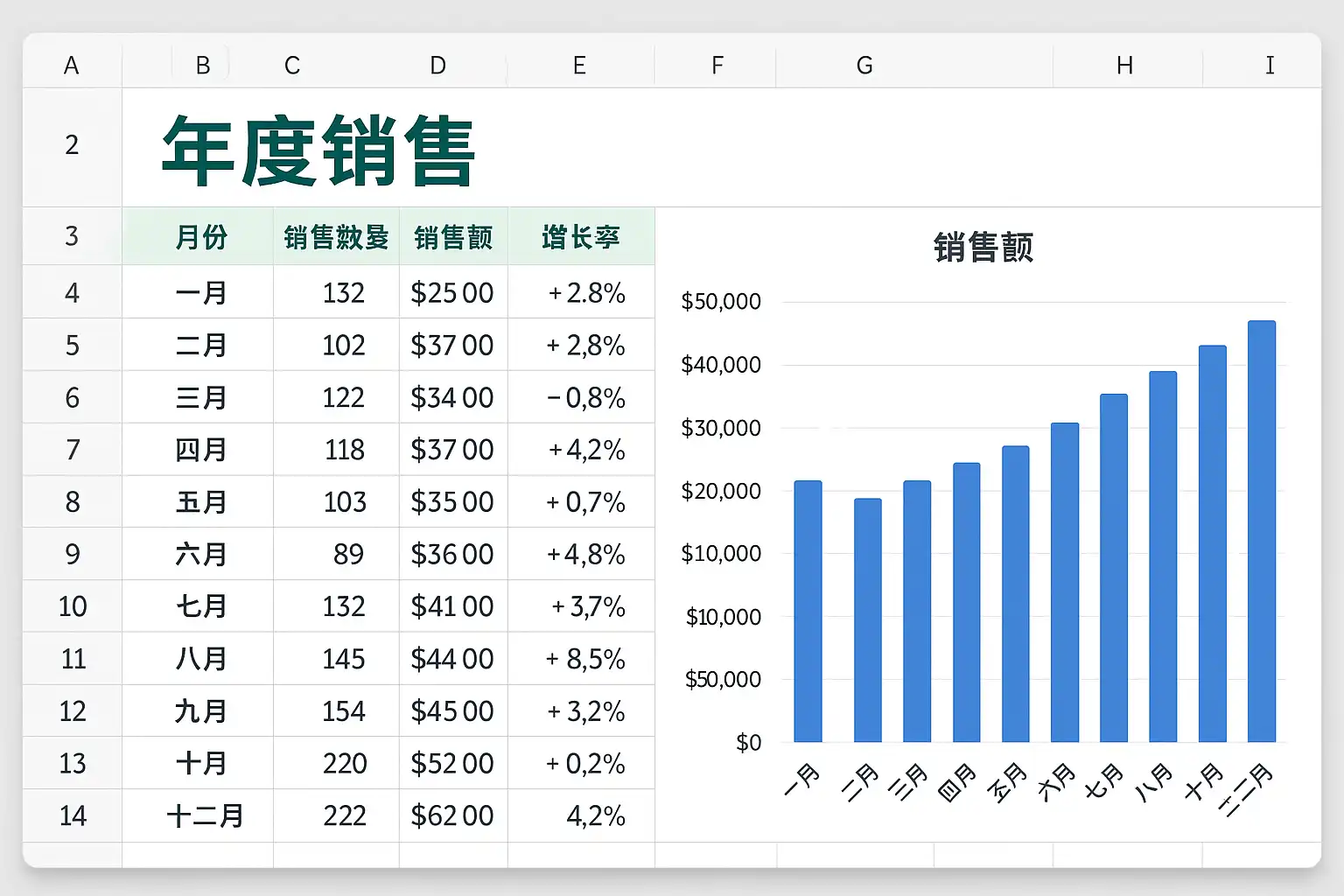This screenshot has height=896, width=1344.
Task: Click the first bar above 一月 label
Action: coord(808,611)
